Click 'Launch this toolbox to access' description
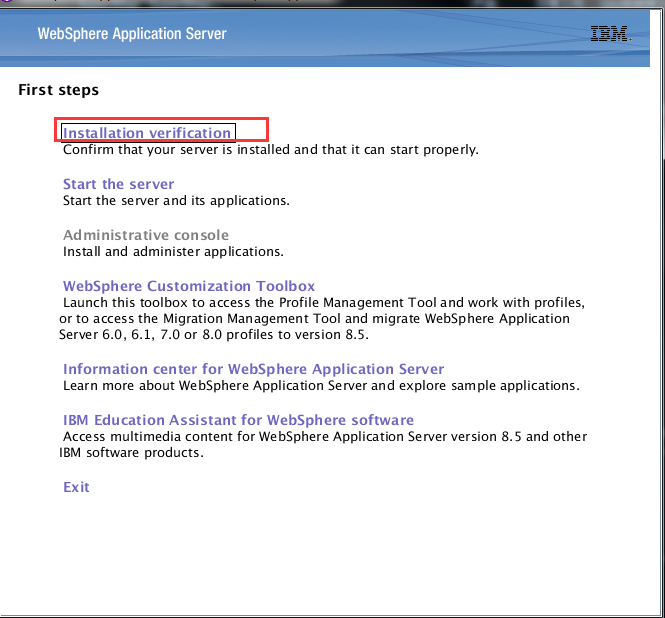Viewport: 665px width, 618px height. click(x=322, y=319)
